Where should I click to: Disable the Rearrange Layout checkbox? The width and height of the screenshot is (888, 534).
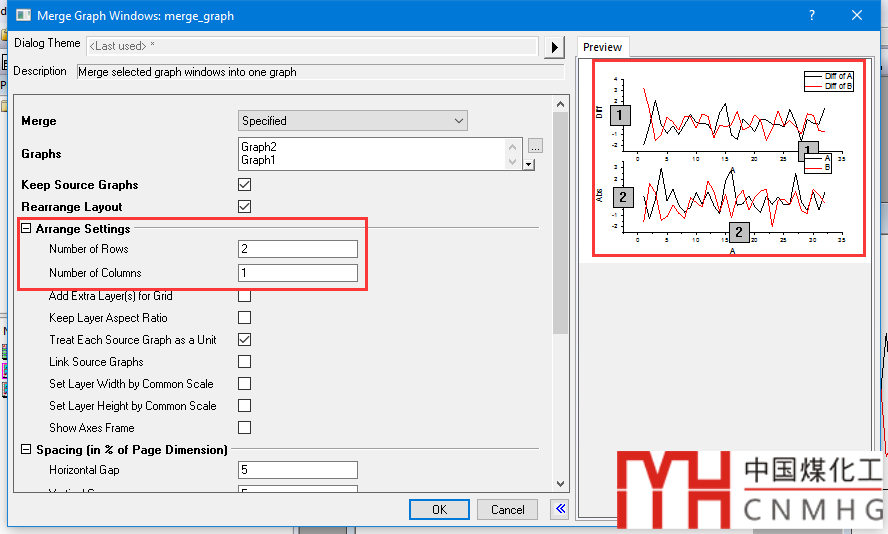245,207
